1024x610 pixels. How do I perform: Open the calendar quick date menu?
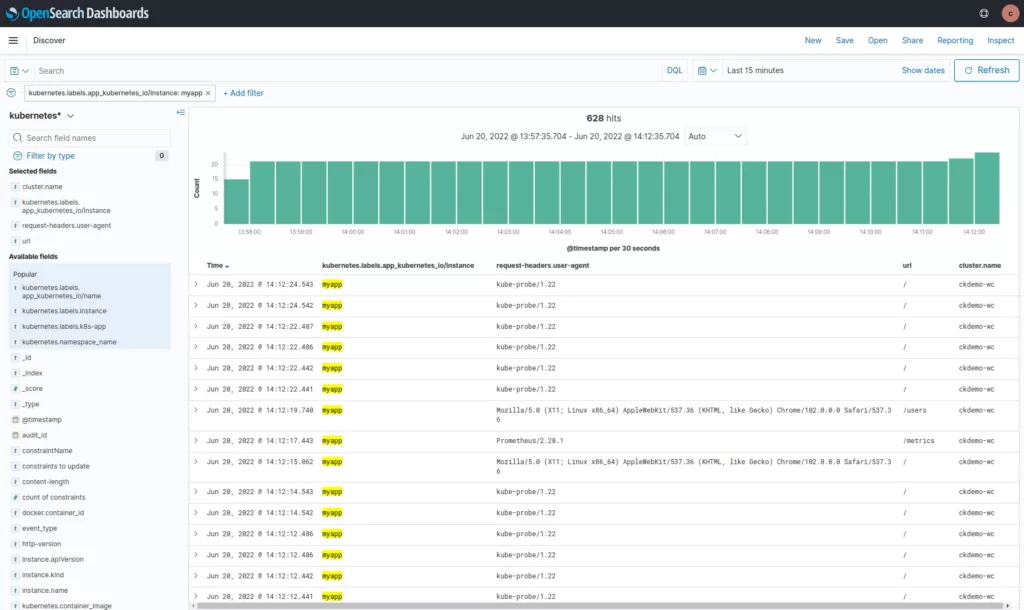coord(706,71)
